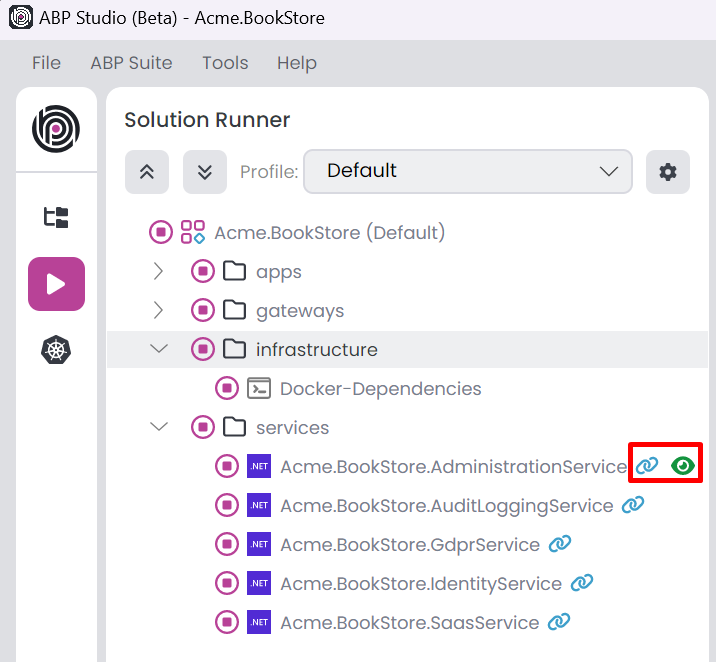The width and height of the screenshot is (716, 662).
Task: Open the Solution Explorer sidebar icon
Action: click(x=56, y=217)
